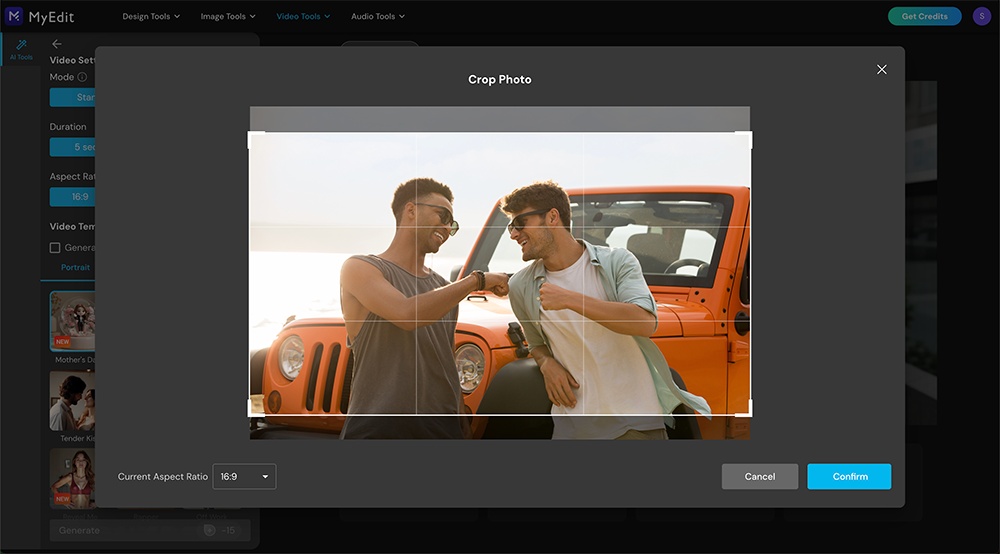Open the AI Tools sidebar icon
1000x554 pixels.
point(21,49)
